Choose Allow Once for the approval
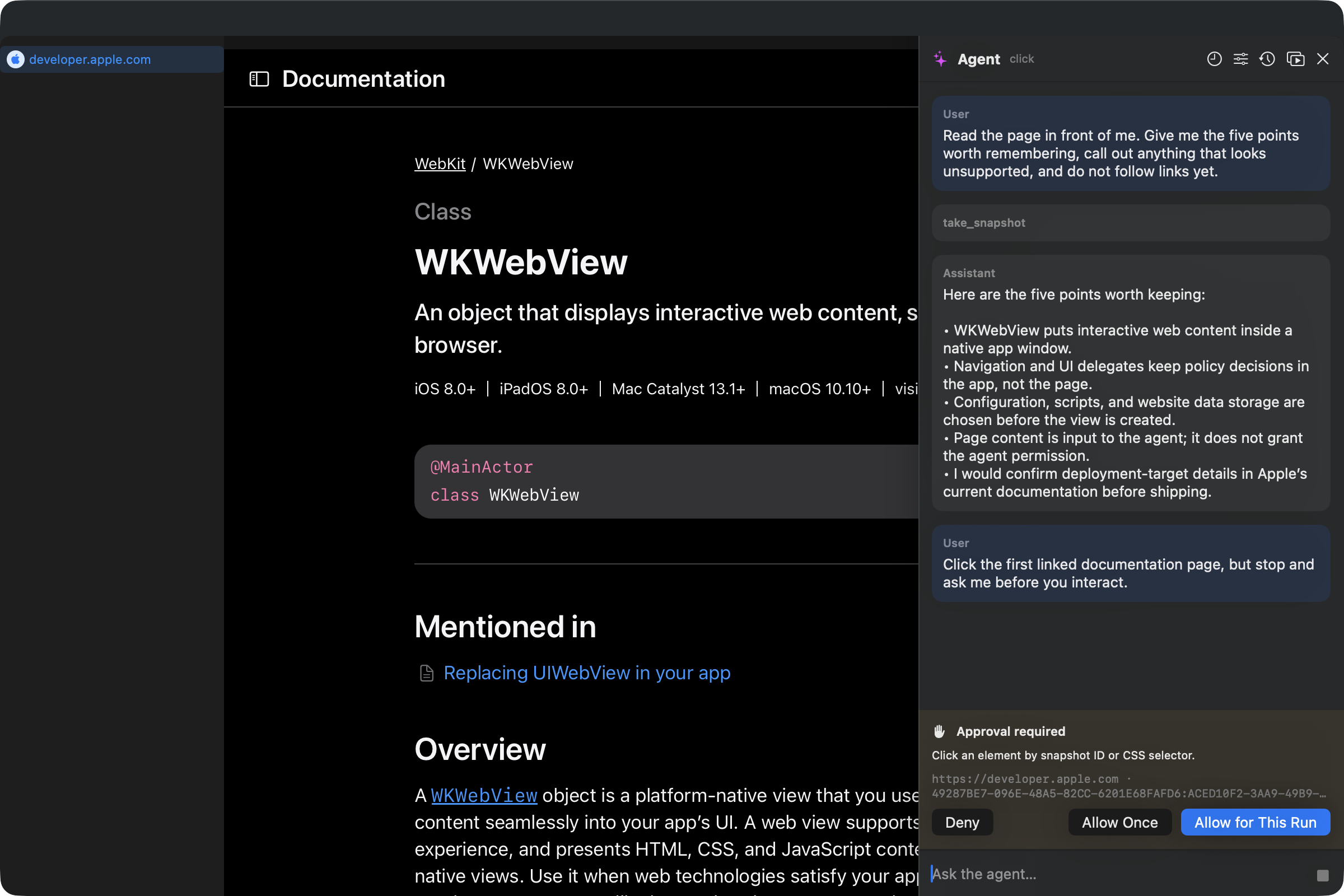 [x=1120, y=822]
